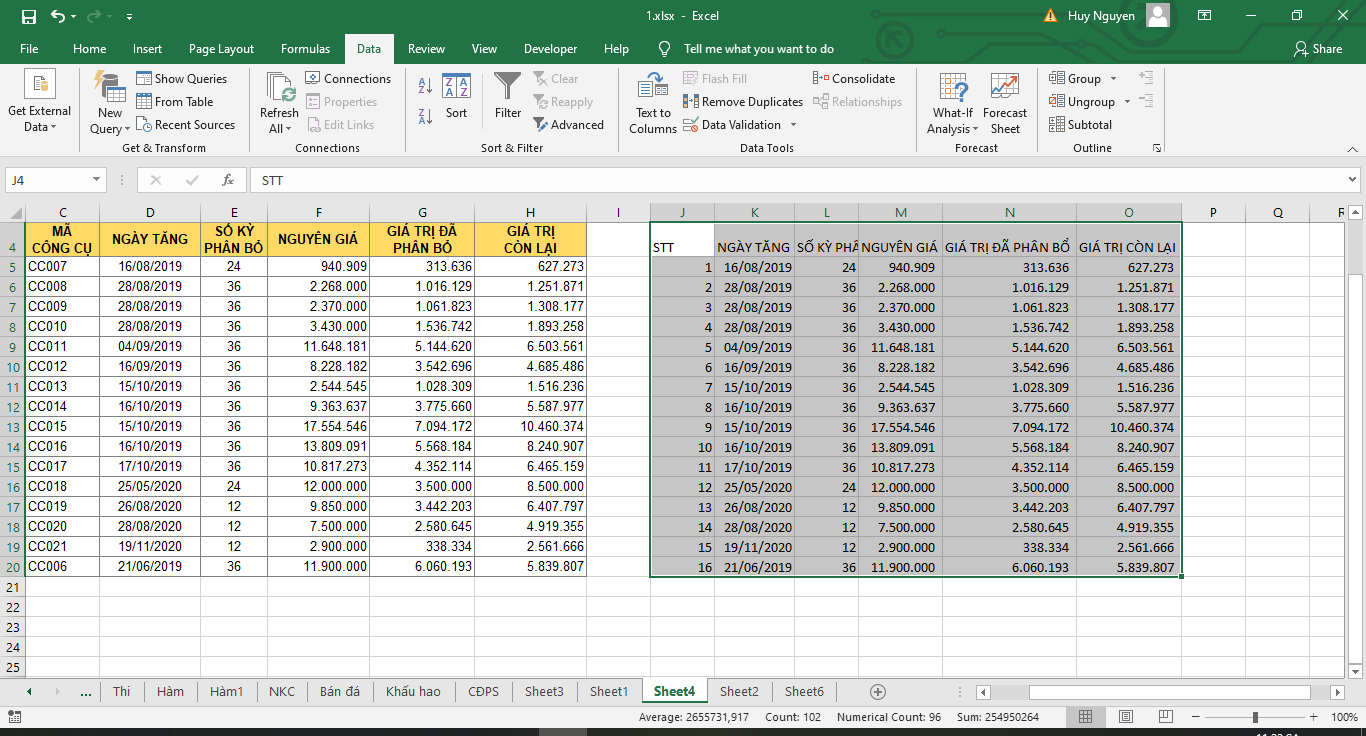Switch to Page Layout view in status bar
Image resolution: width=1366 pixels, height=736 pixels.
pyautogui.click(x=1125, y=717)
